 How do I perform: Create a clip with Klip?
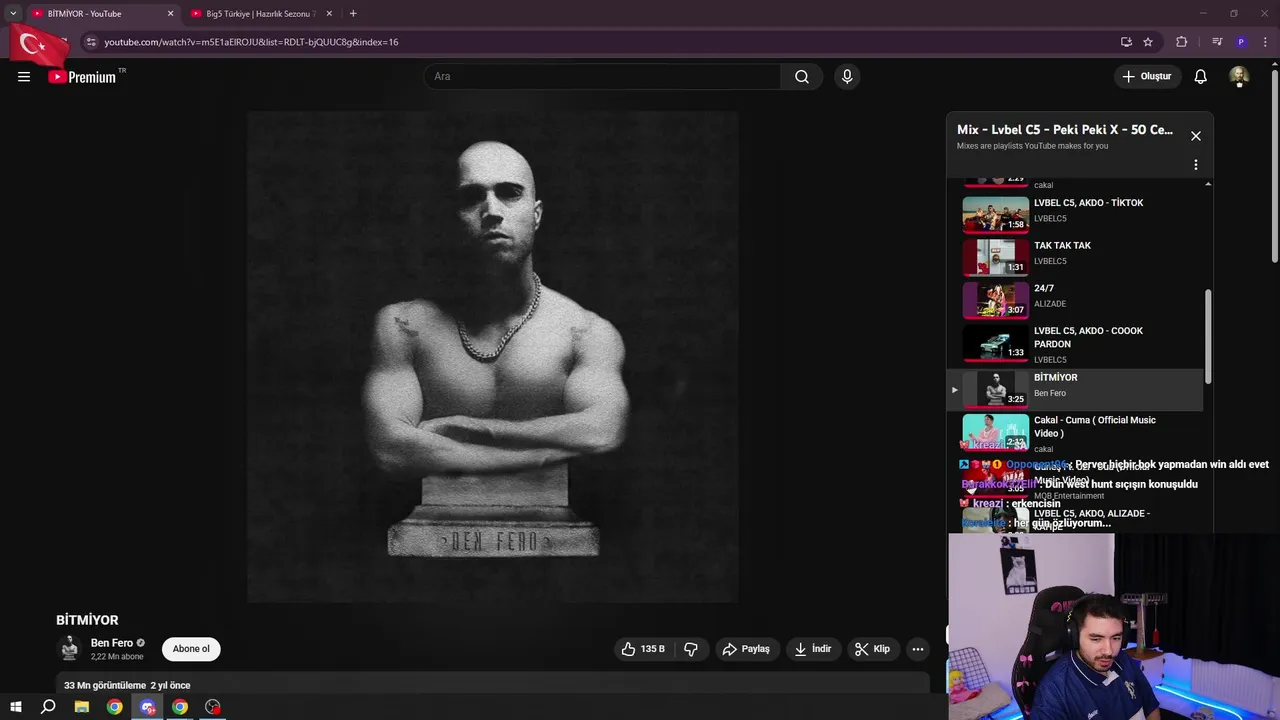(872, 649)
